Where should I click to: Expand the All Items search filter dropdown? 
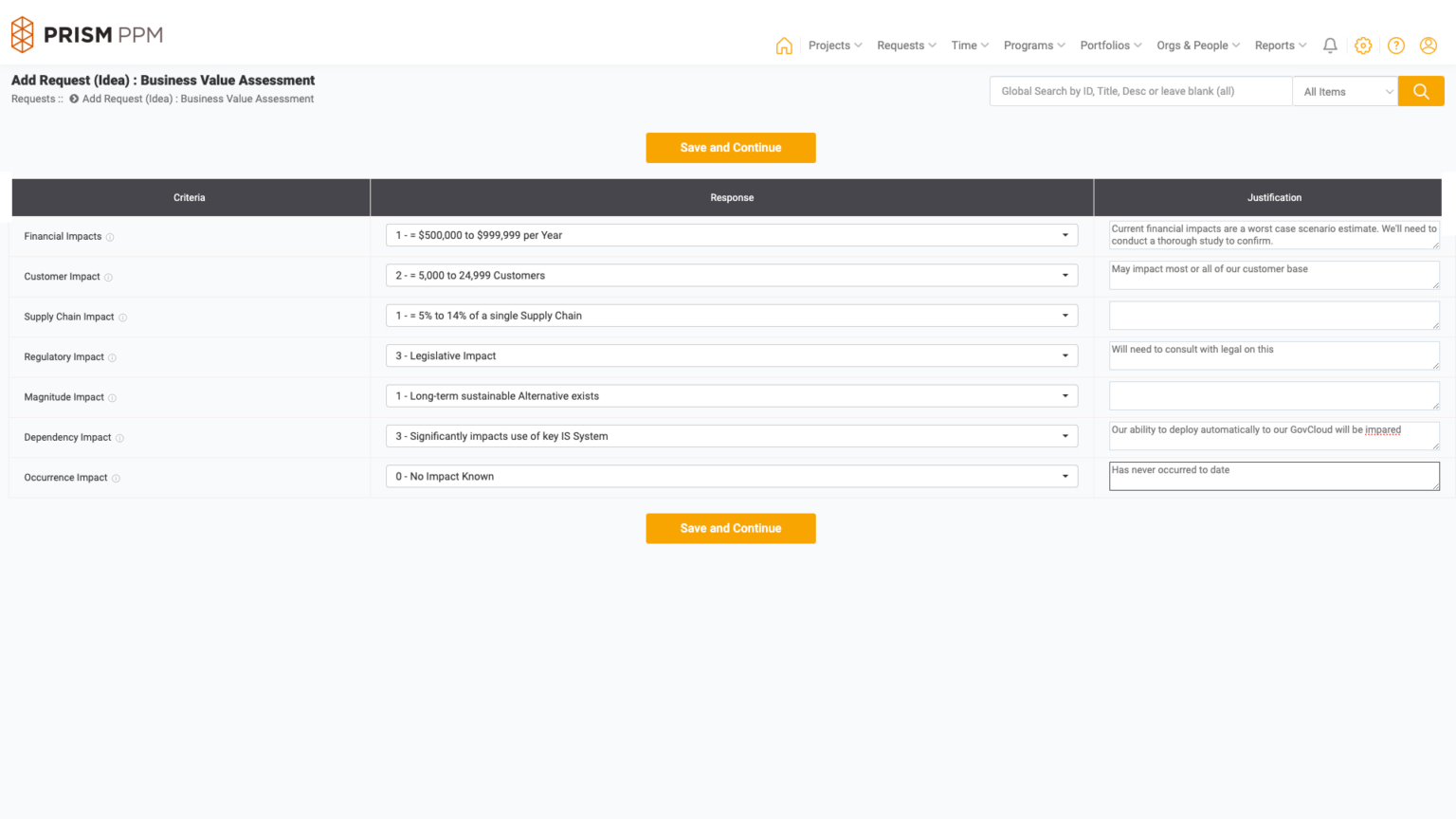tap(1344, 91)
